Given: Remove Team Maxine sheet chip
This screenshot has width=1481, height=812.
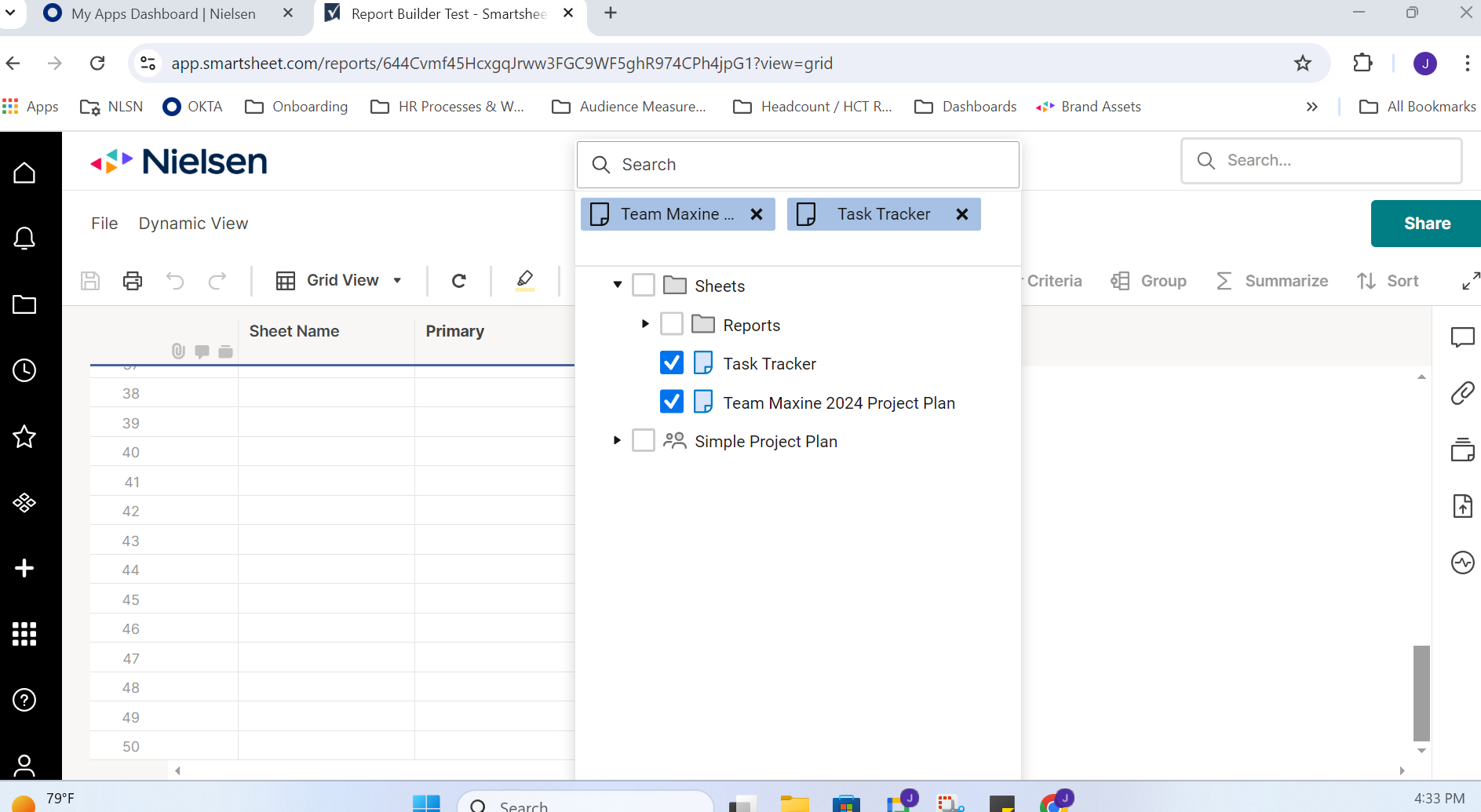Looking at the screenshot, I should [757, 214].
